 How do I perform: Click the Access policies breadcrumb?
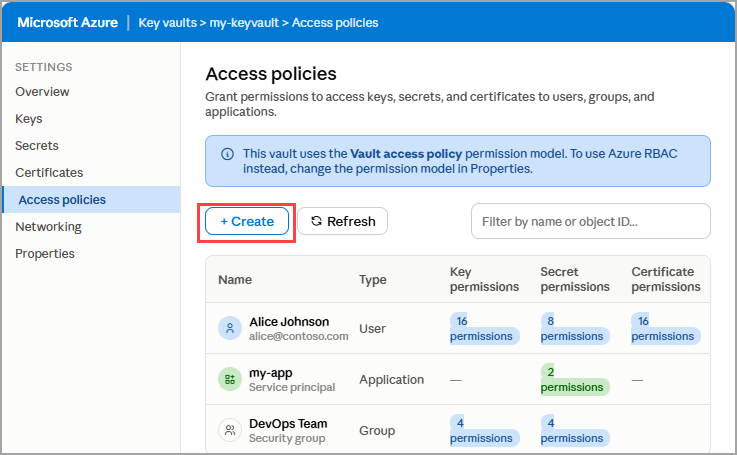[x=335, y=23]
